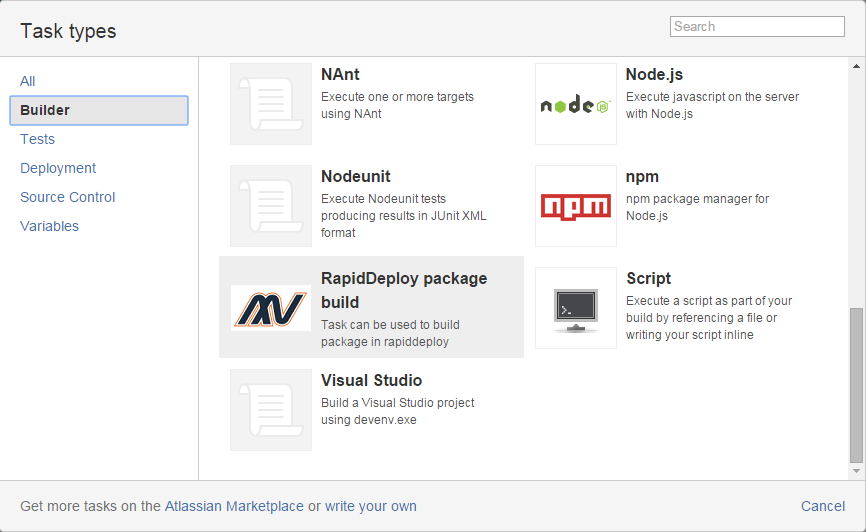Choose RapidDeploy package build title
Image resolution: width=866 pixels, height=532 pixels.
point(404,290)
